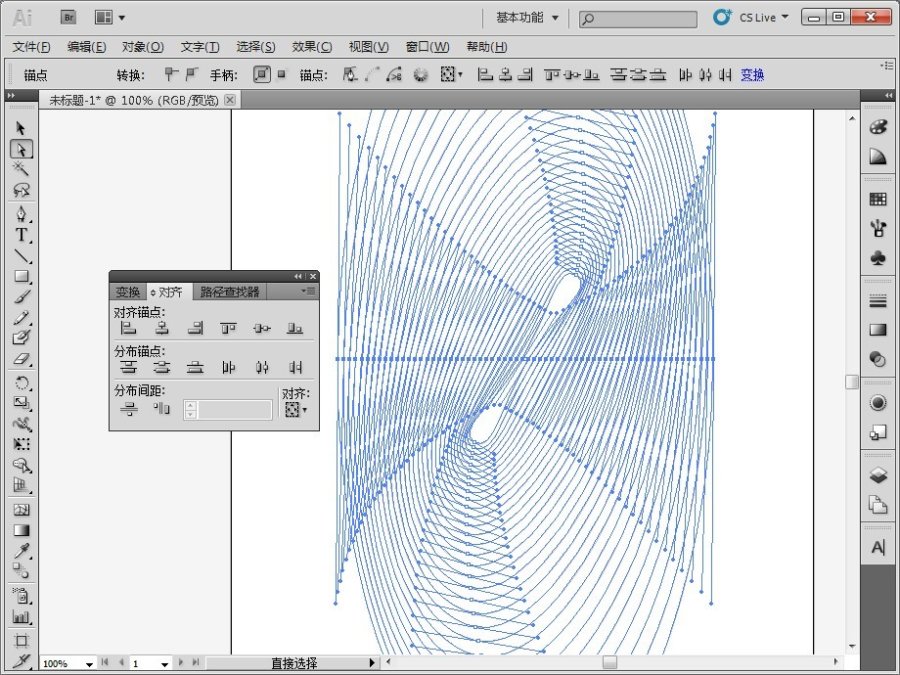Select the Line Segment tool
This screenshot has width=900, height=675.
21,255
